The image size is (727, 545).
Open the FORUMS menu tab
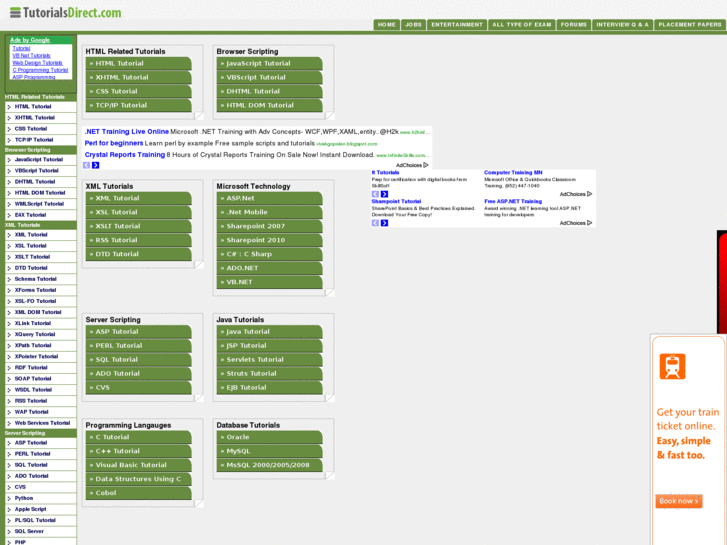574,25
